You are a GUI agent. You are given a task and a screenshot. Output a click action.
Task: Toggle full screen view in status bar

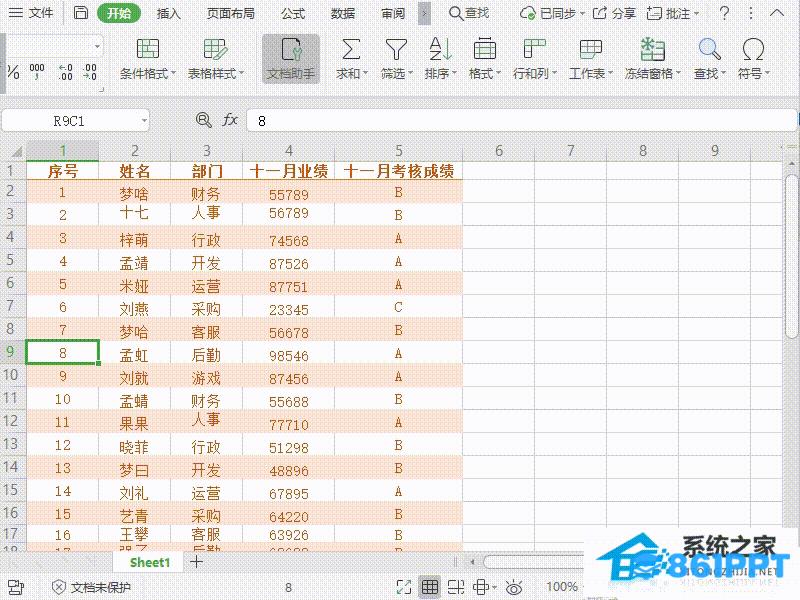(404, 587)
